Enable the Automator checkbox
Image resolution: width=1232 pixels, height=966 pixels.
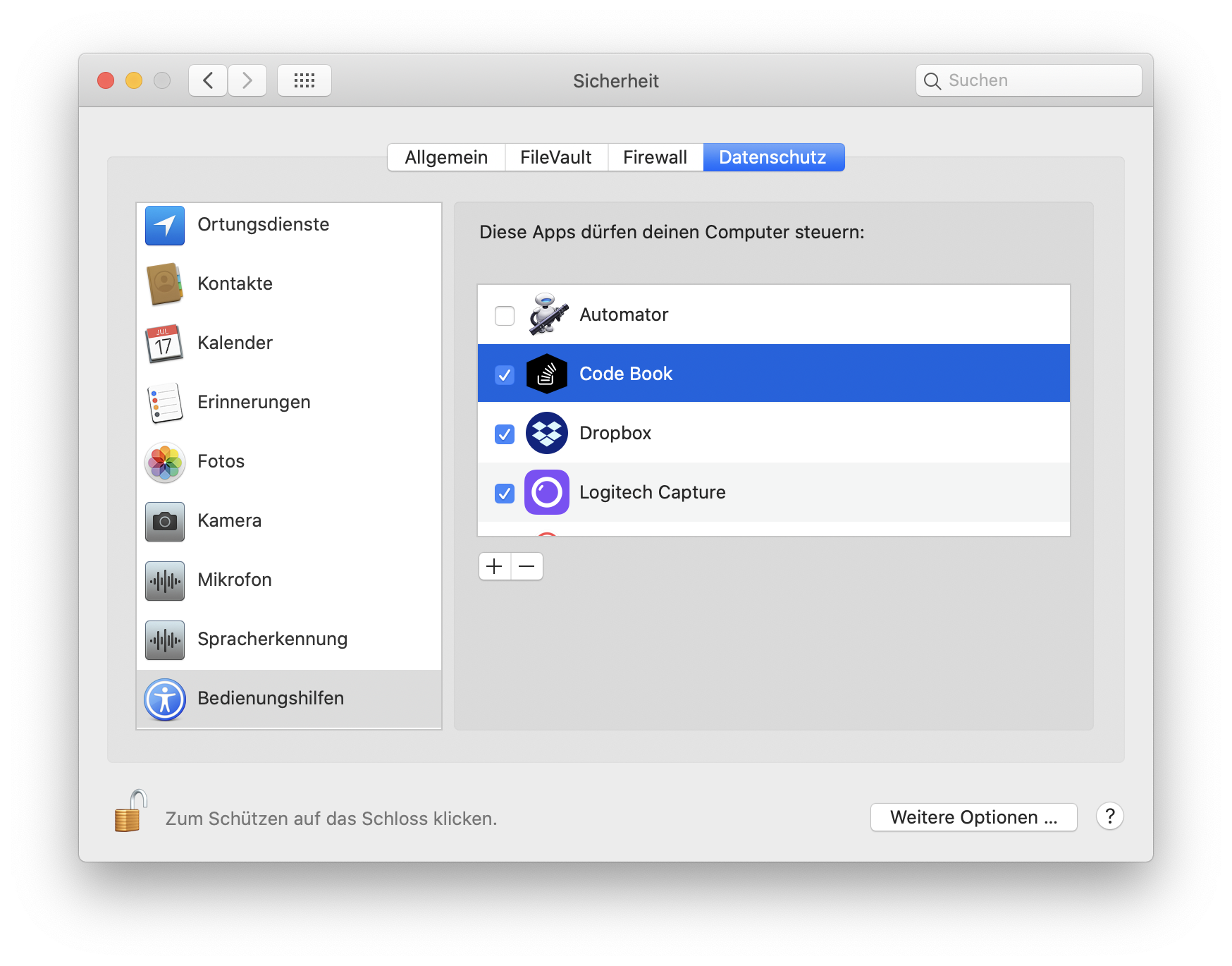505,315
